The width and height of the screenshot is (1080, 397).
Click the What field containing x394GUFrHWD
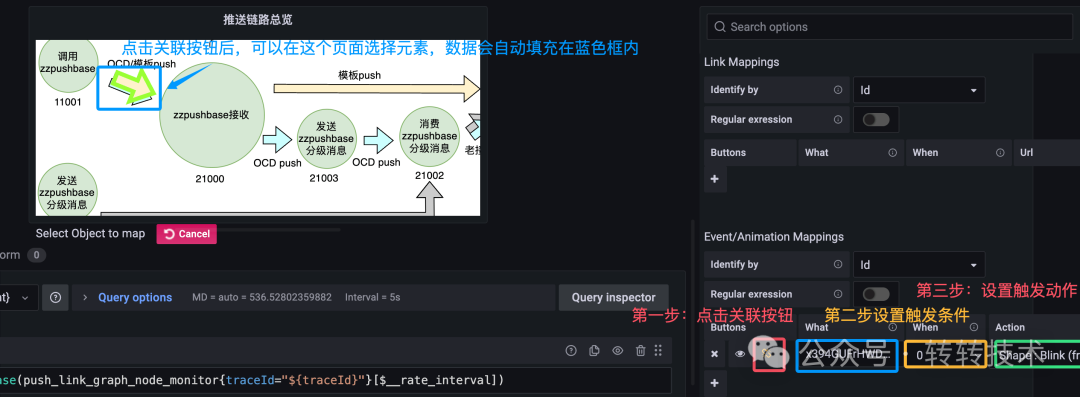pos(847,356)
